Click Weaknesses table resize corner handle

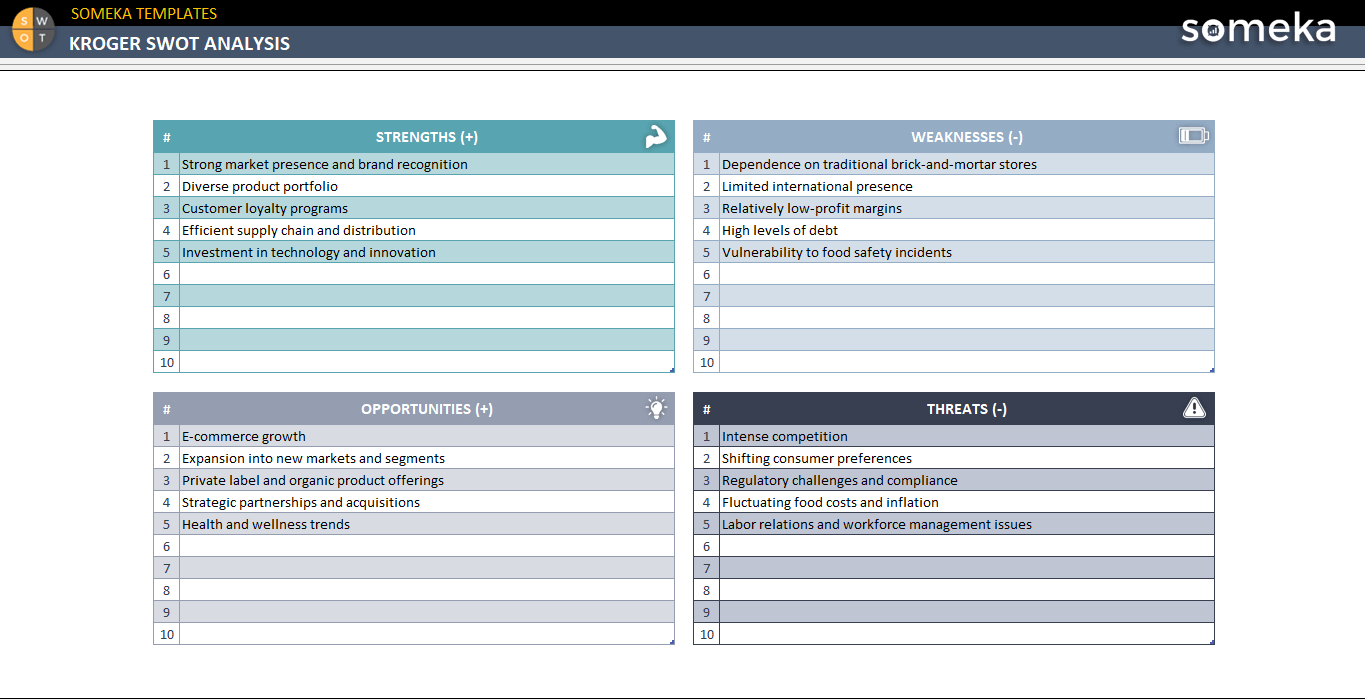[x=1212, y=370]
